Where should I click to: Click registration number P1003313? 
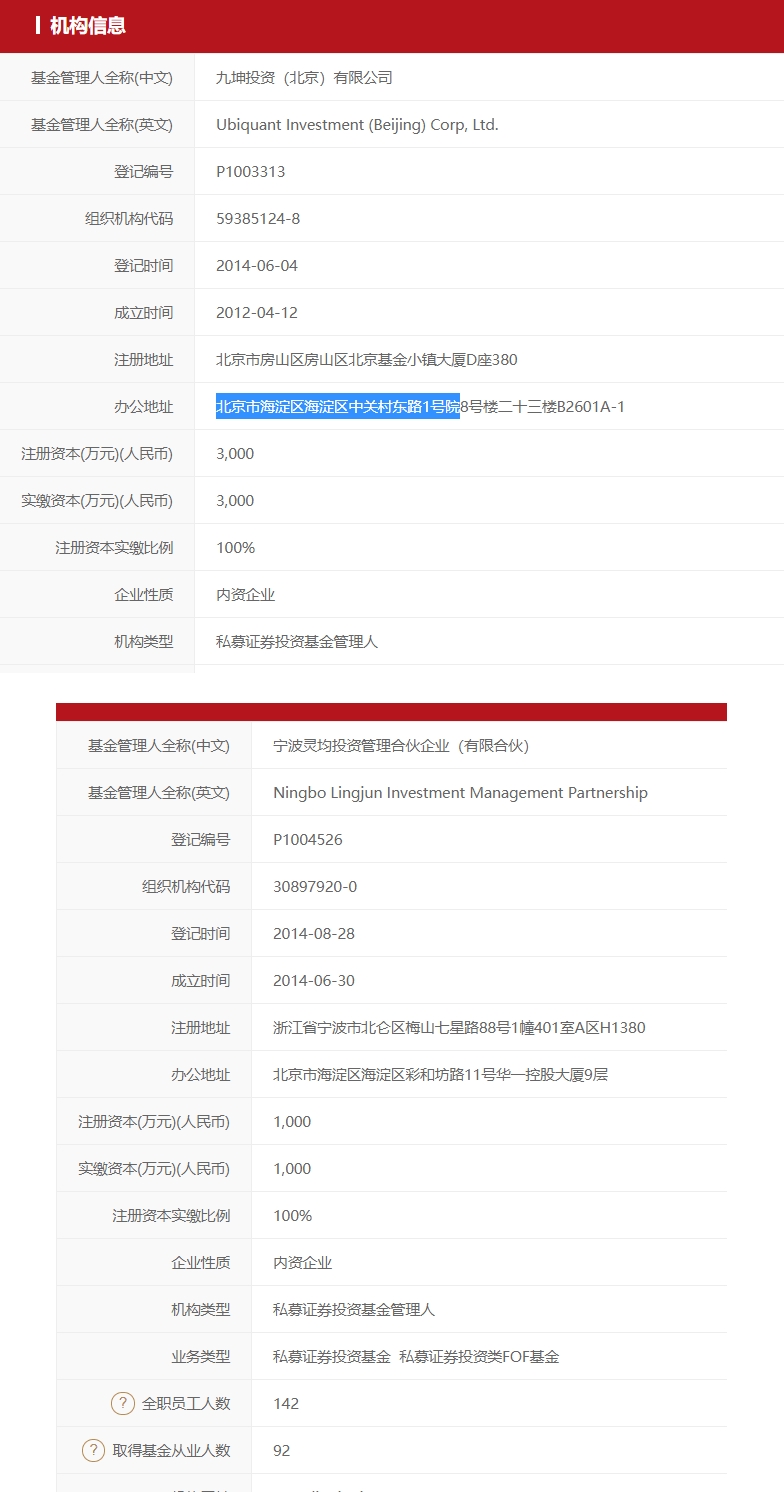[251, 171]
